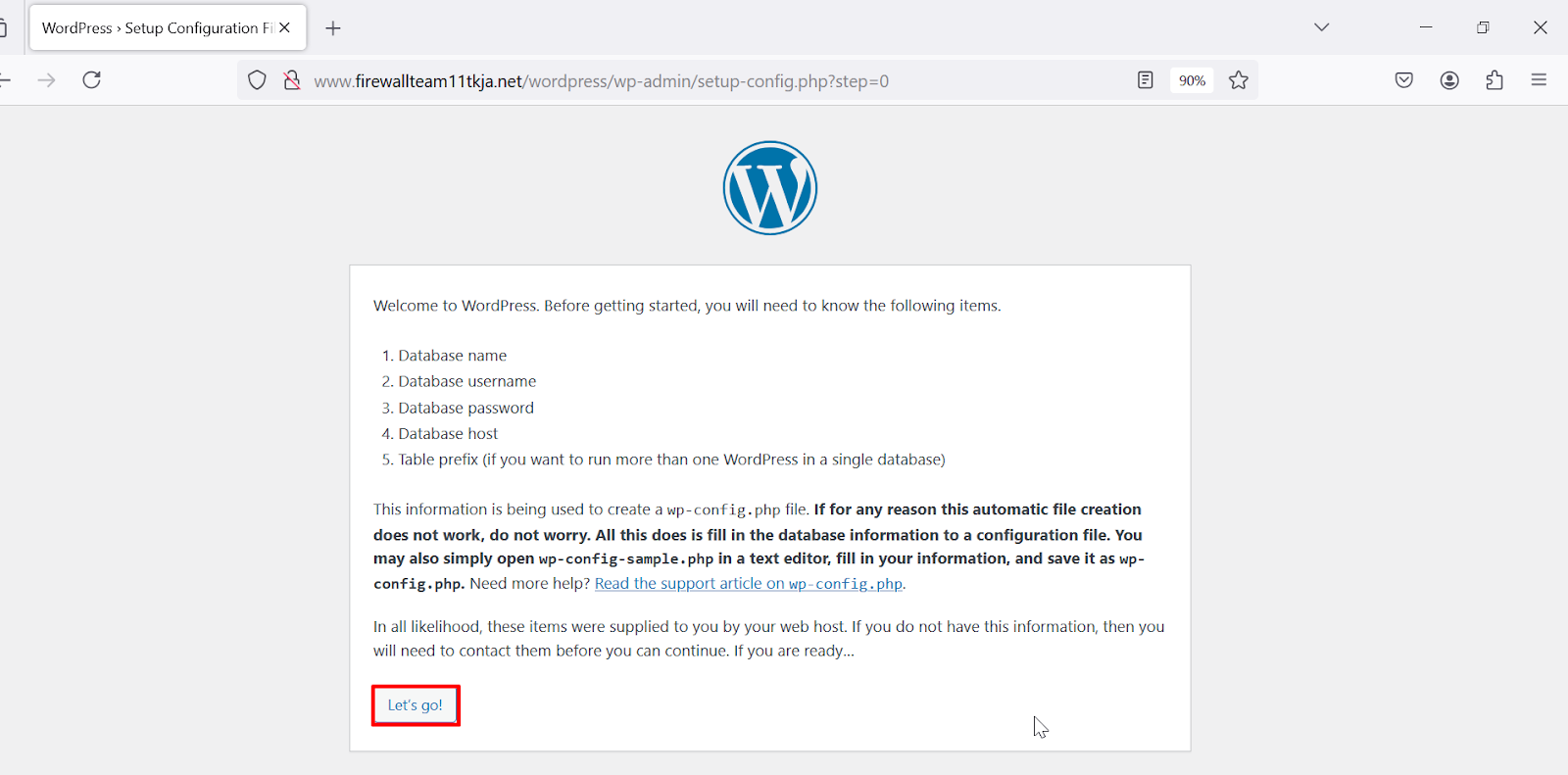Click the 'Database username' list item
The image size is (1568, 775).
(466, 381)
